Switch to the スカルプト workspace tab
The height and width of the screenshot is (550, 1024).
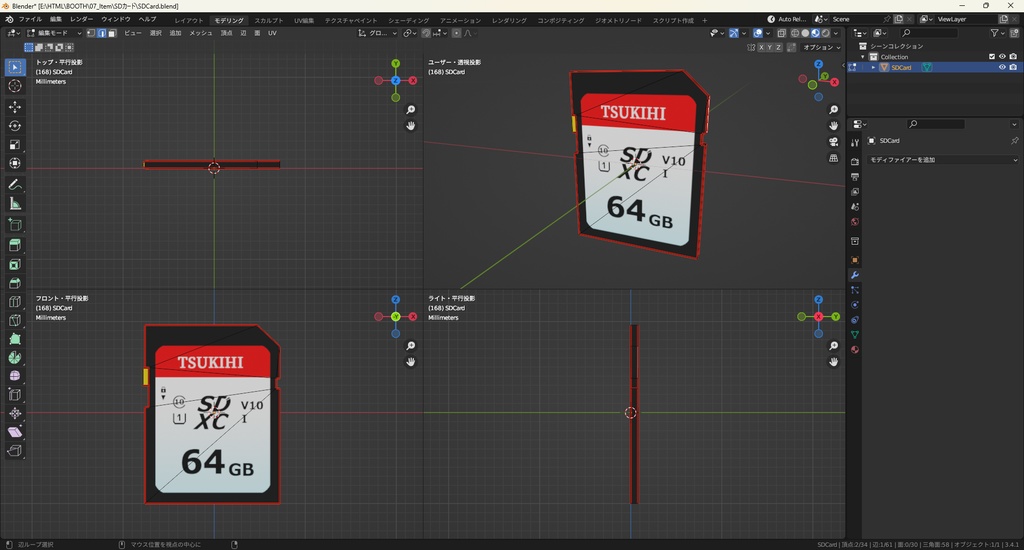click(x=268, y=20)
